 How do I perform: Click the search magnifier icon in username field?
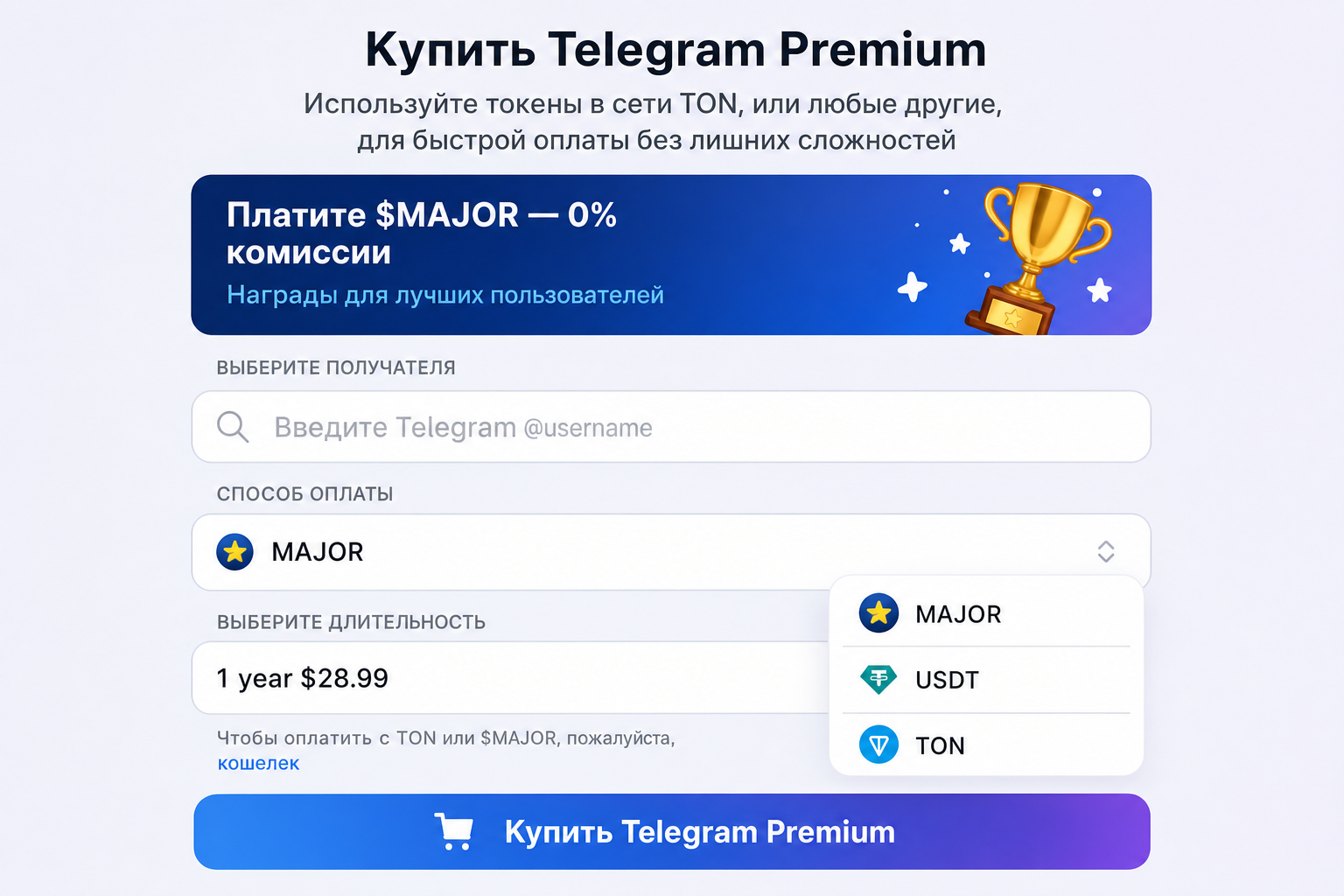tap(233, 427)
